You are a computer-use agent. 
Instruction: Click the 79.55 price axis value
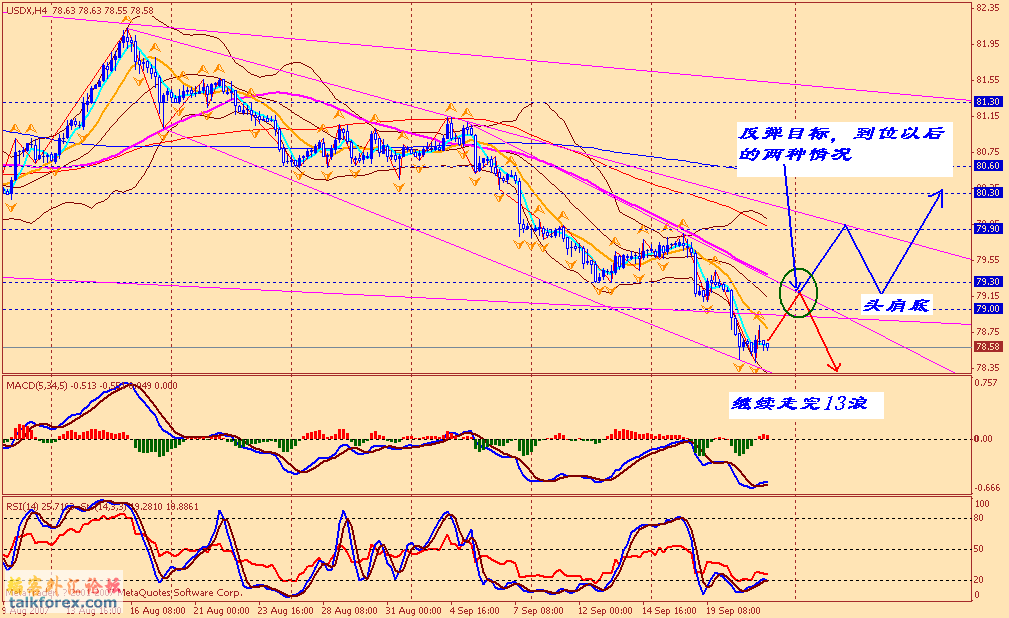click(x=988, y=260)
